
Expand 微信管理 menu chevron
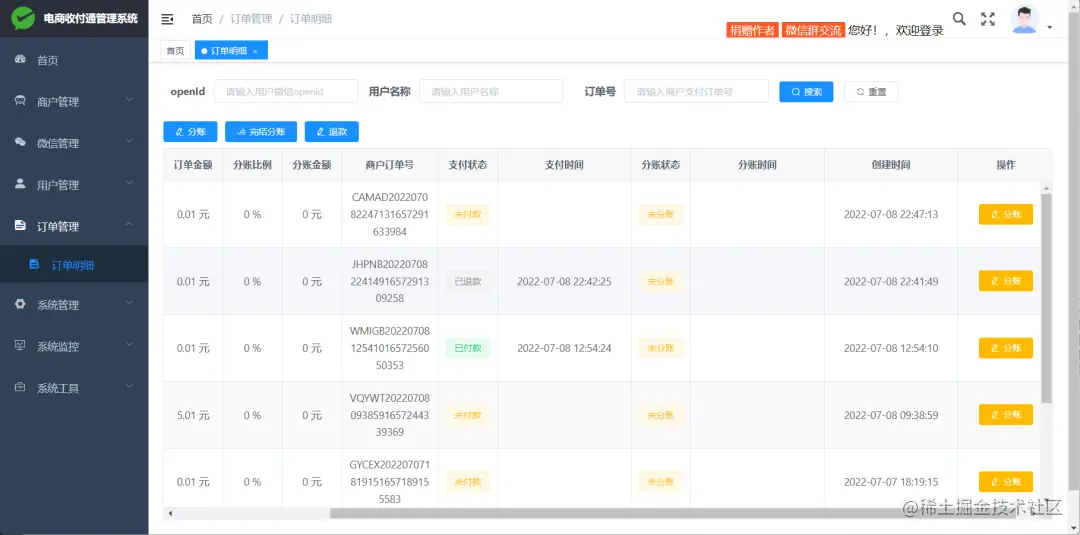129,142
